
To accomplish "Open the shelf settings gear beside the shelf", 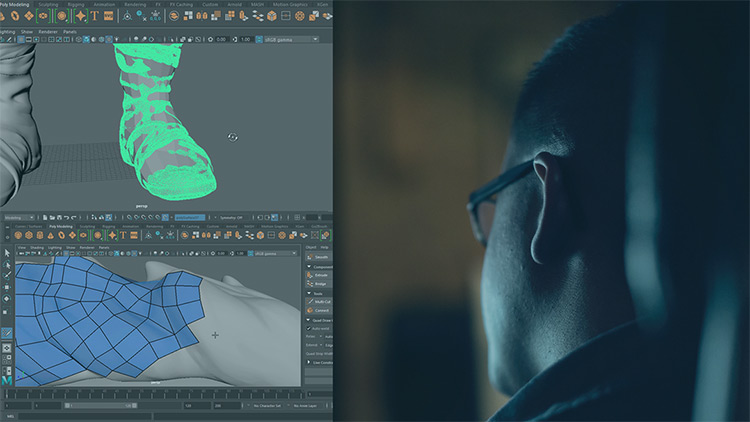I will click(7, 236).
